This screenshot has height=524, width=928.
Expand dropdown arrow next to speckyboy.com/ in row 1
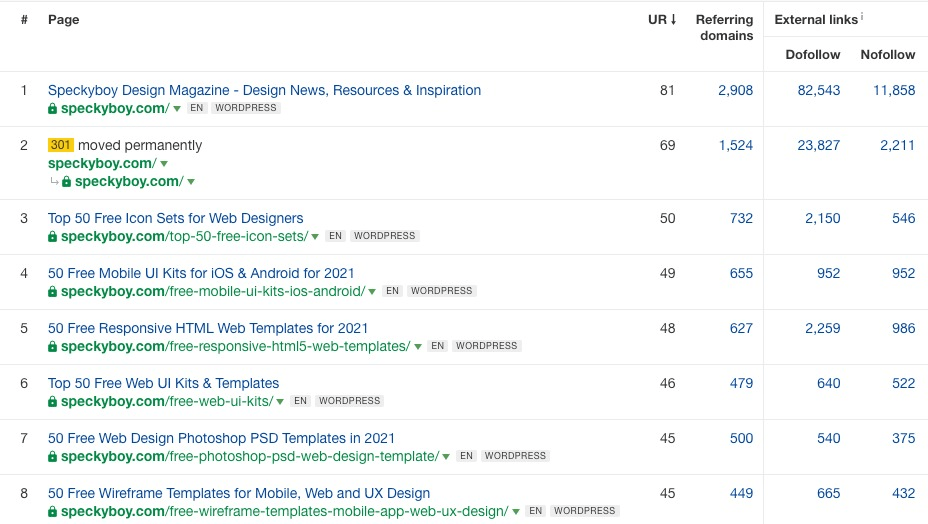click(176, 108)
